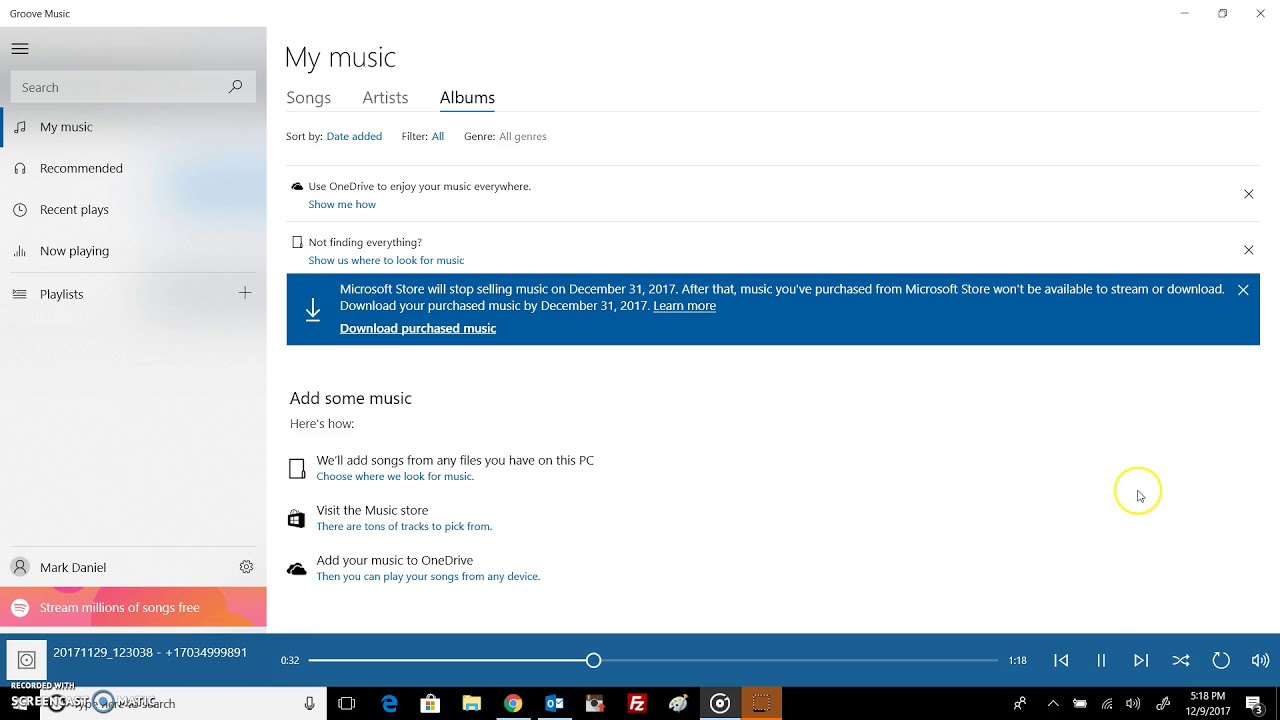1280x720 pixels.
Task: Open Genre All genres dropdown
Action: point(523,136)
